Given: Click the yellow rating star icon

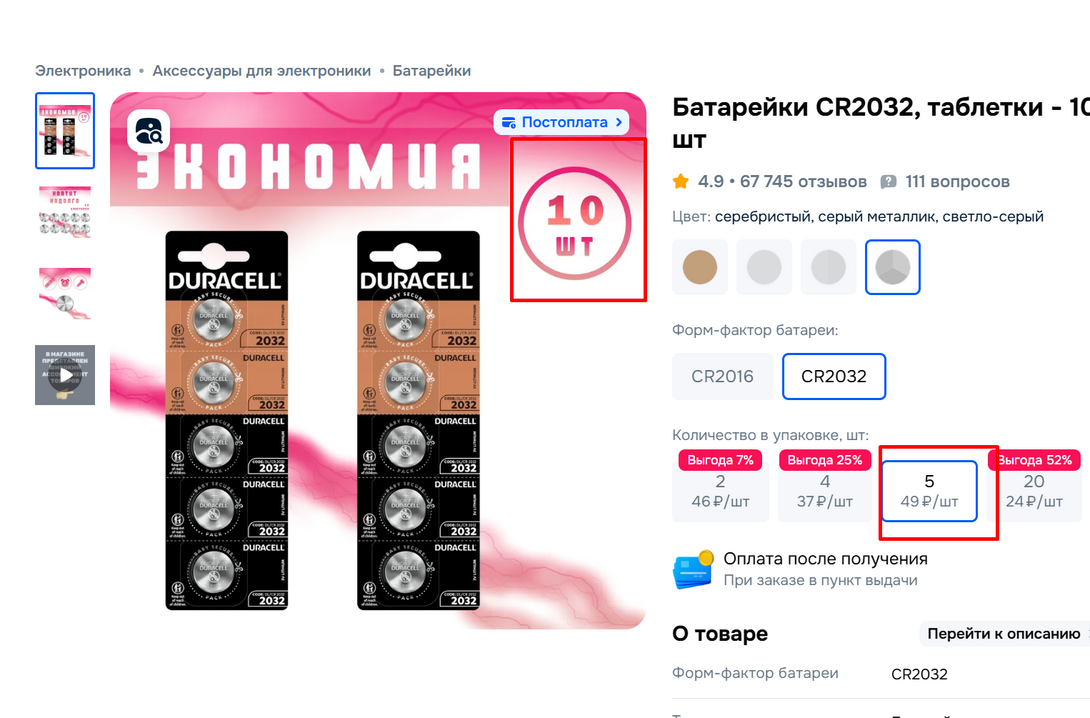Looking at the screenshot, I should click(681, 182).
